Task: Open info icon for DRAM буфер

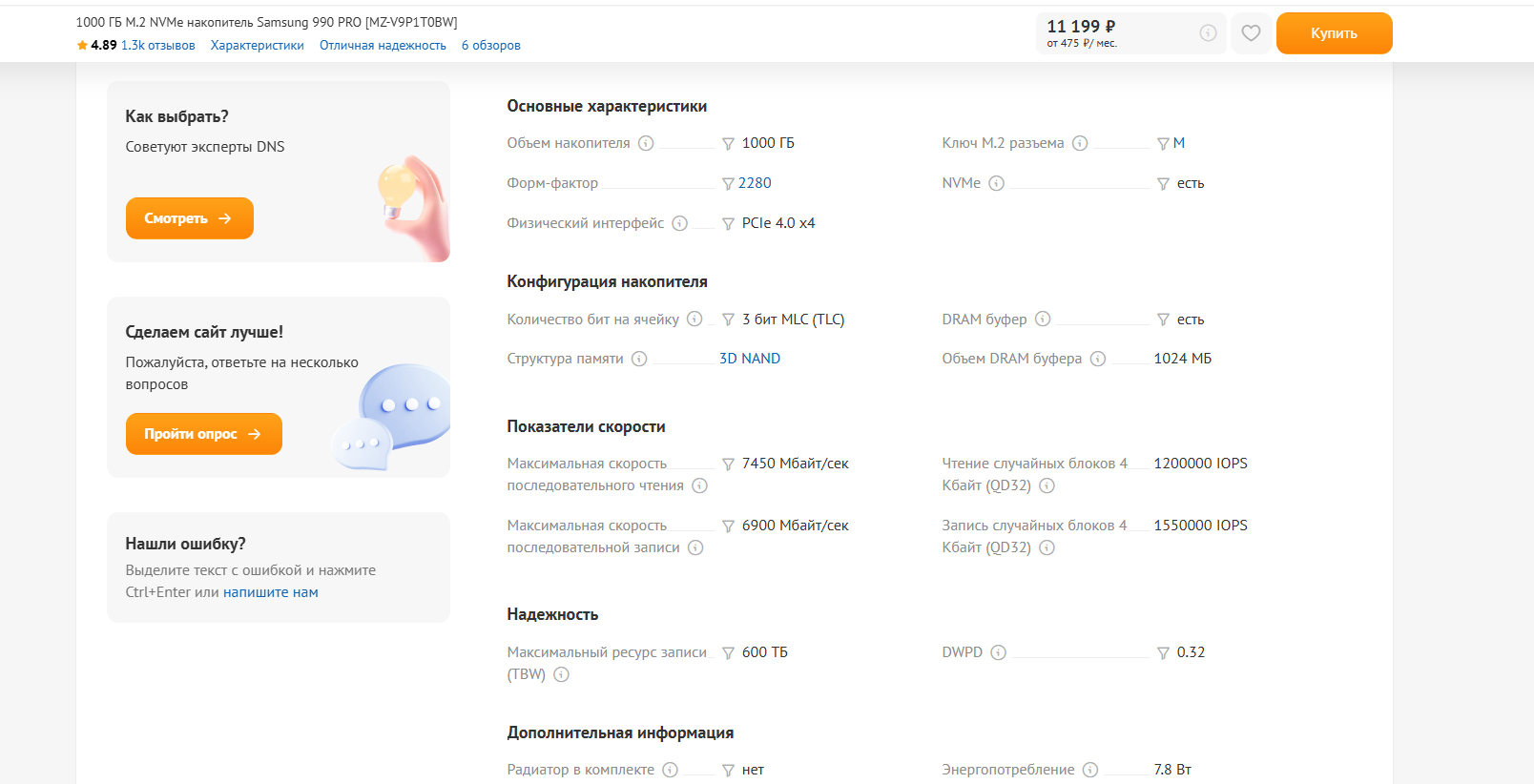Action: coord(1043,320)
